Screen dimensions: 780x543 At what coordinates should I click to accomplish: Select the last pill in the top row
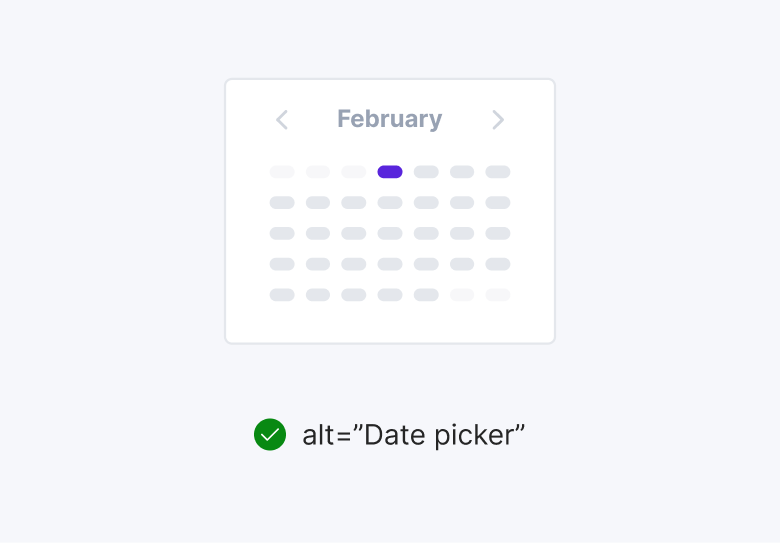tap(498, 172)
